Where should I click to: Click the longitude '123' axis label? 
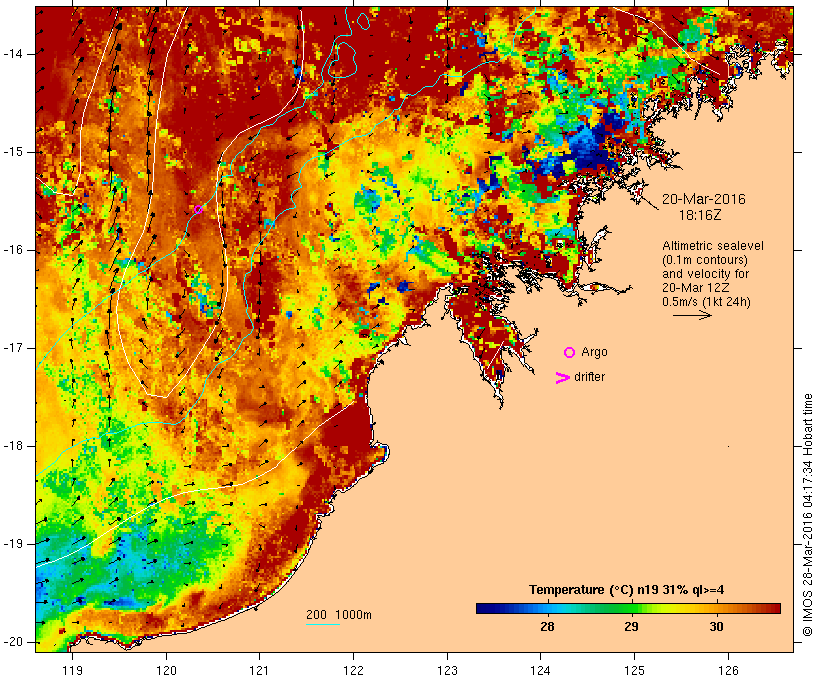447,670
